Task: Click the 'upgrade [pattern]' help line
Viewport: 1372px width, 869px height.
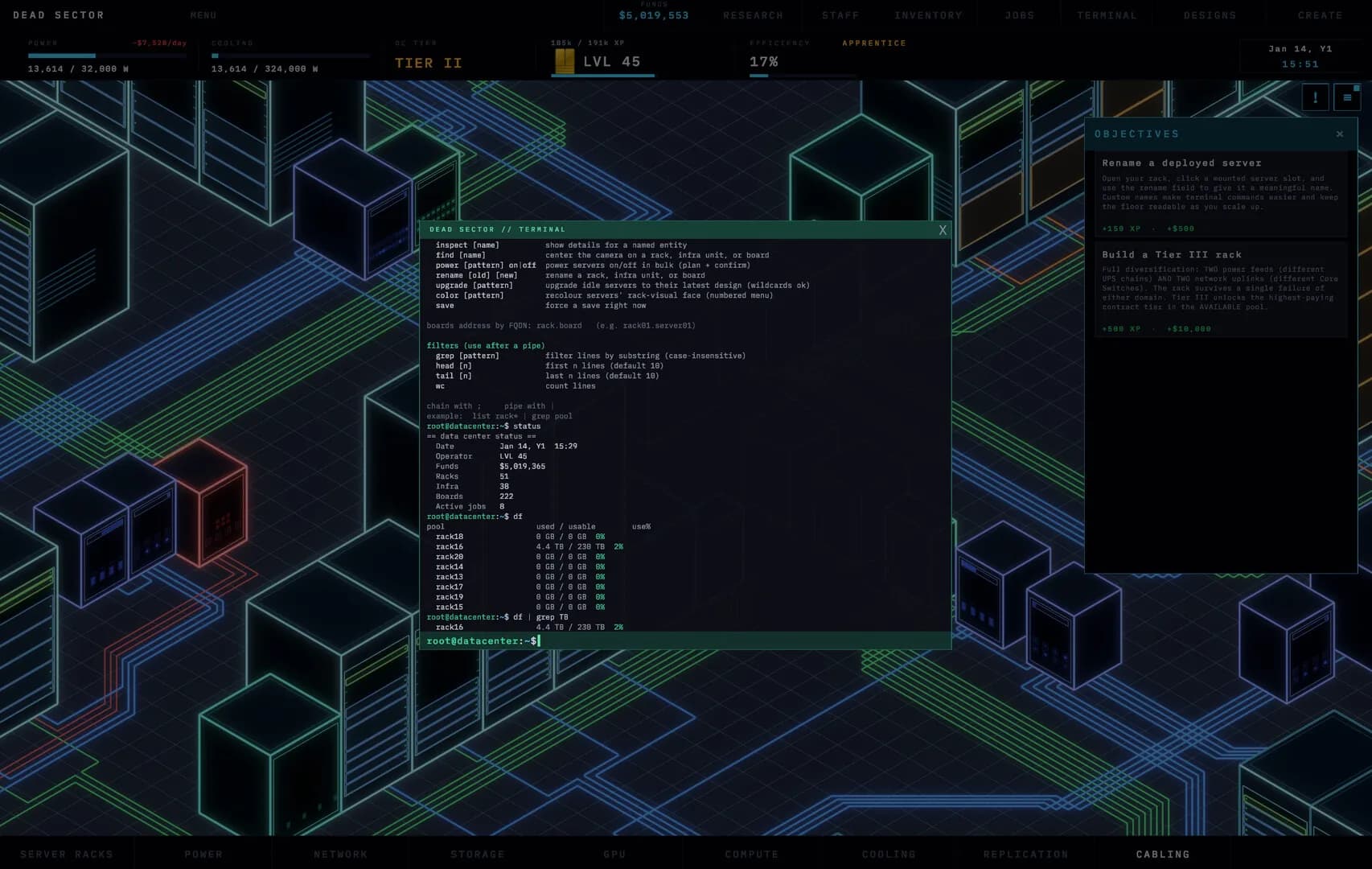Action: 622,286
